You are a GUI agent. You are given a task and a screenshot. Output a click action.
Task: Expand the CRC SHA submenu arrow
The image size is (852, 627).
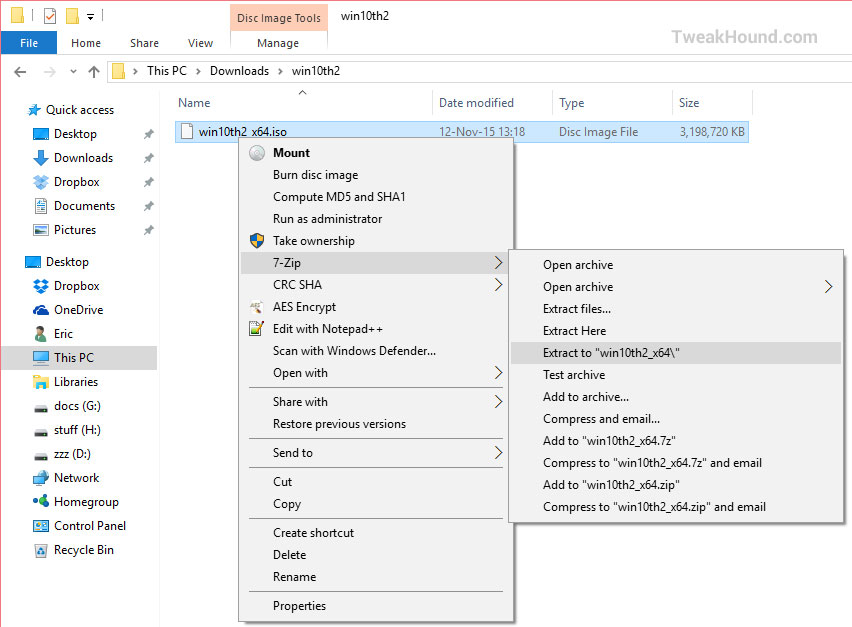(x=498, y=285)
